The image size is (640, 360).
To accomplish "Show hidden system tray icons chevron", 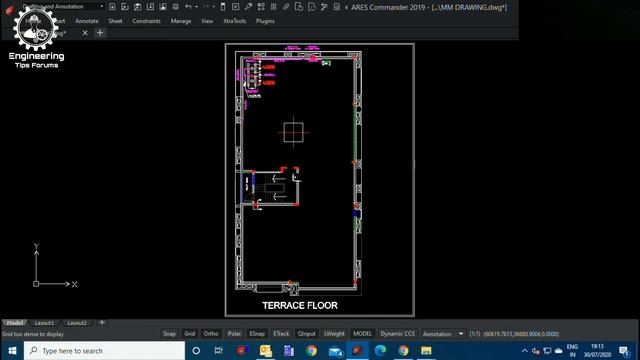I will pos(524,351).
